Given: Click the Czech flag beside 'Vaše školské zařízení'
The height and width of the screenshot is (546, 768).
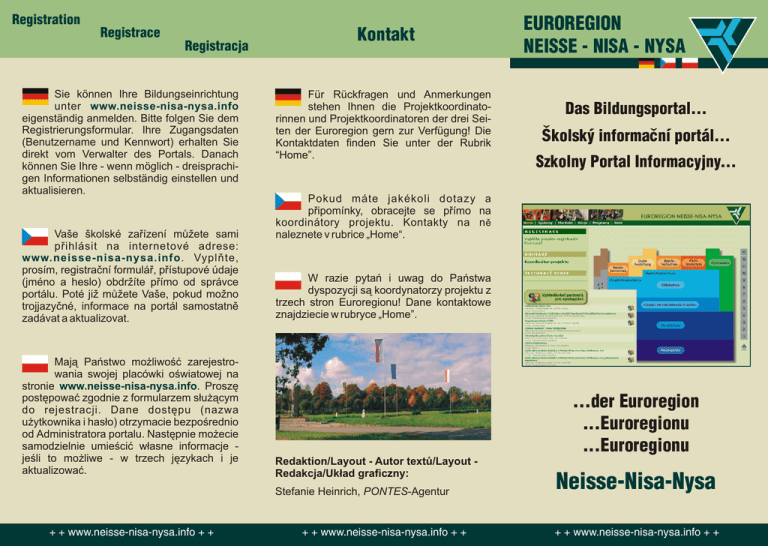Looking at the screenshot, I should [35, 236].
